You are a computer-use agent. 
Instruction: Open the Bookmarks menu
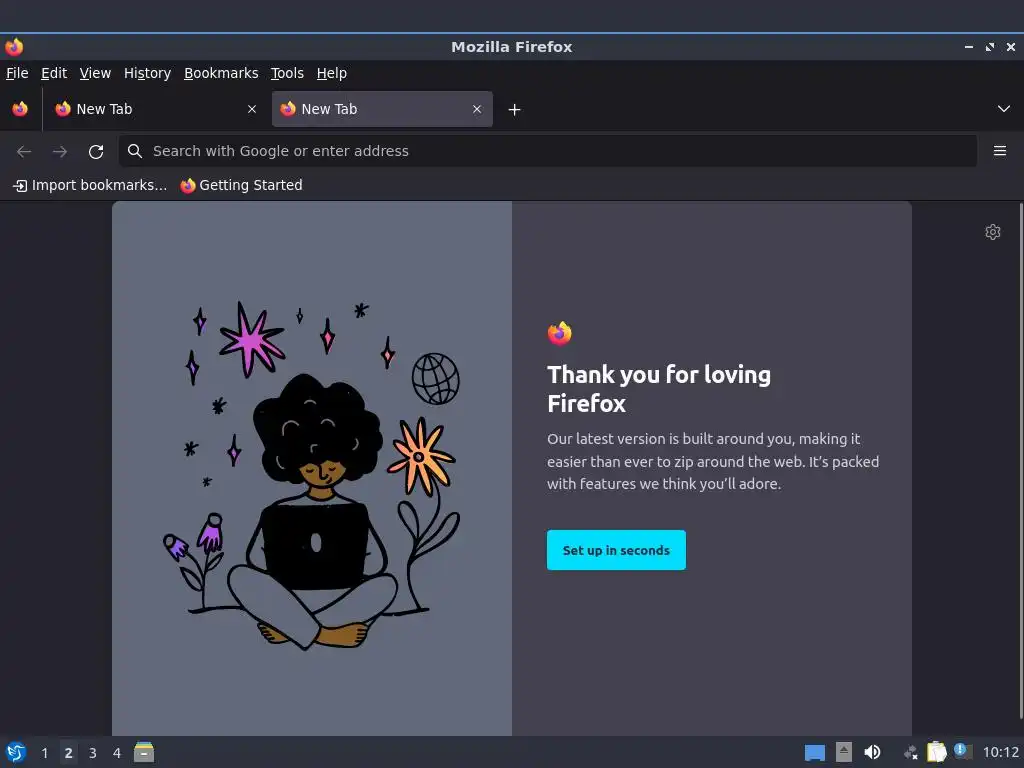coord(221,73)
